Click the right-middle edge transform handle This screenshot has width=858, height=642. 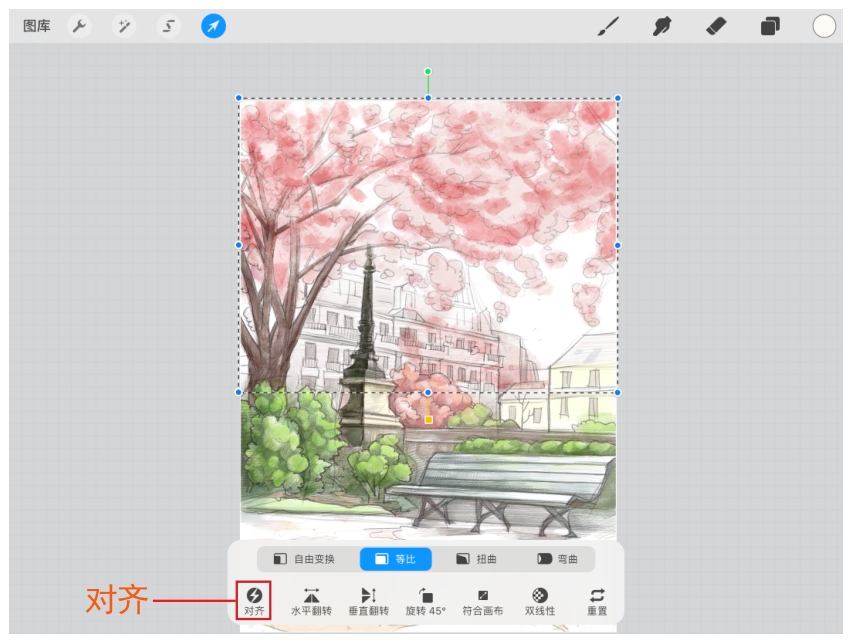(618, 245)
